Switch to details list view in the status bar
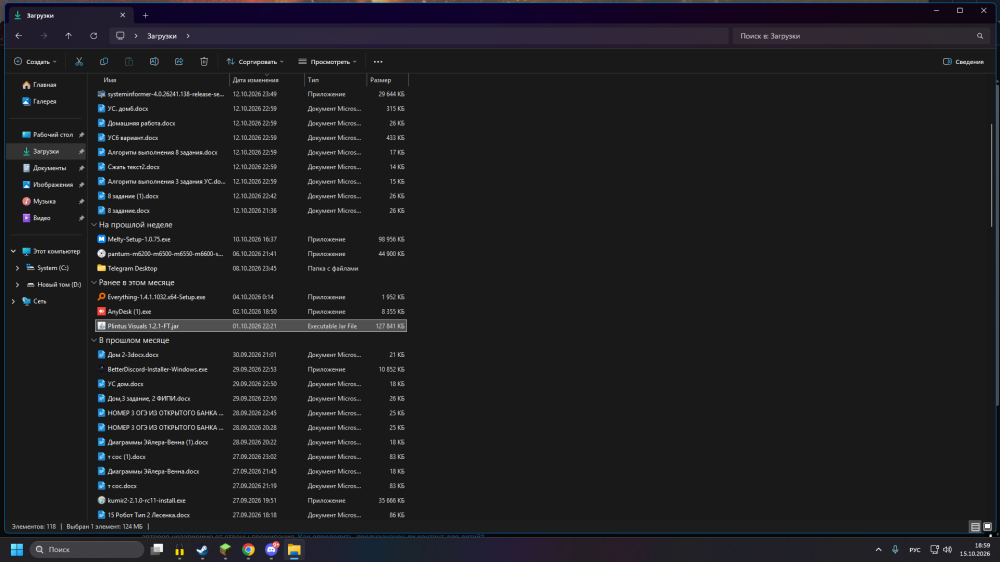The height and width of the screenshot is (562, 1000). click(x=975, y=527)
